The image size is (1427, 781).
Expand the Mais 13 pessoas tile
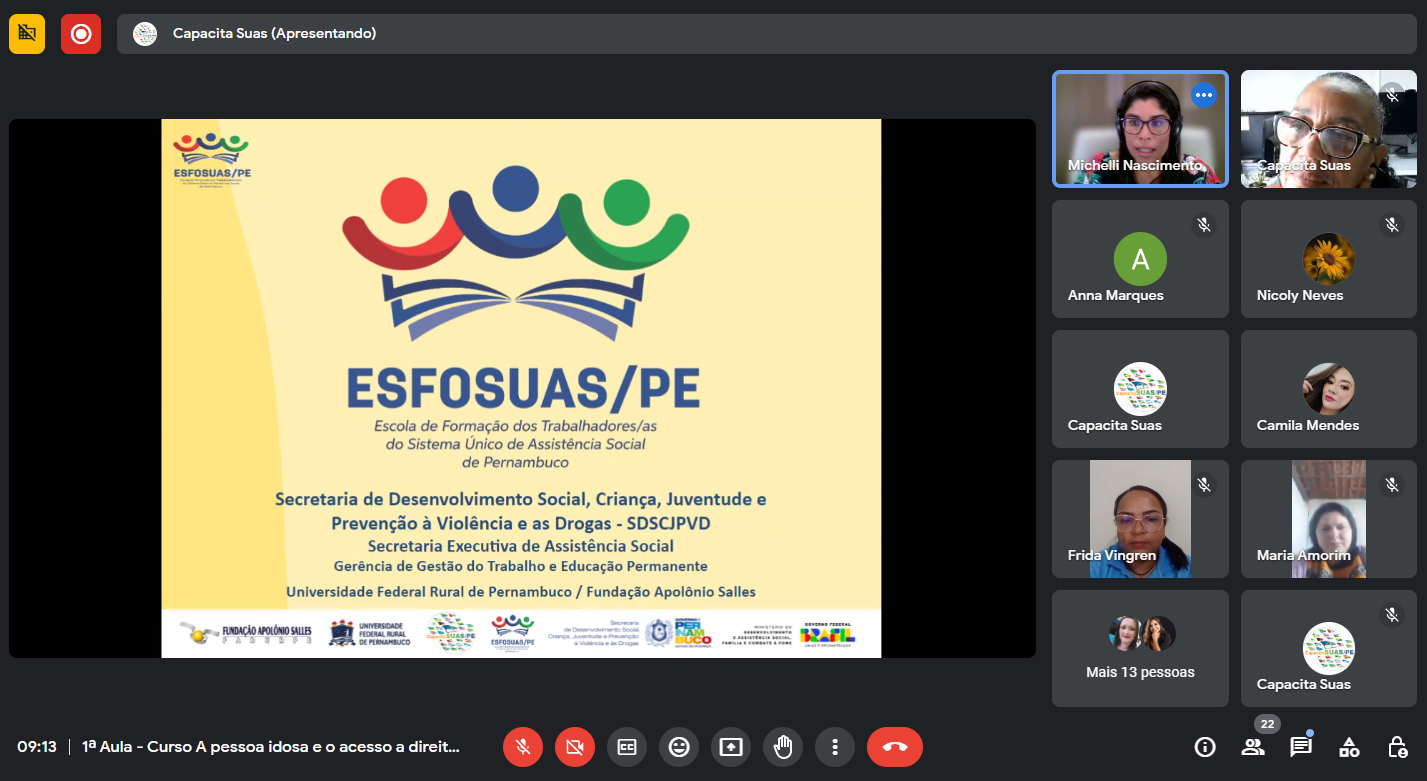(x=1140, y=648)
